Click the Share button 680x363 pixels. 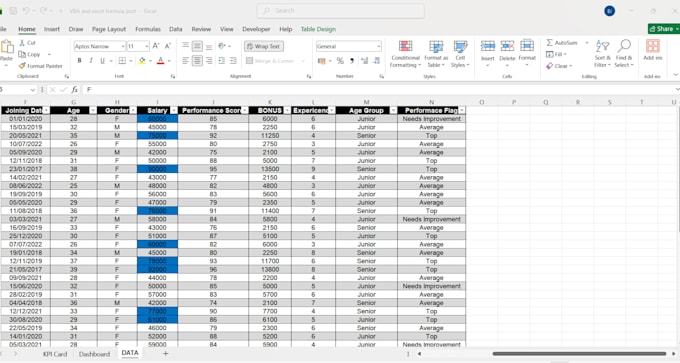tap(664, 29)
